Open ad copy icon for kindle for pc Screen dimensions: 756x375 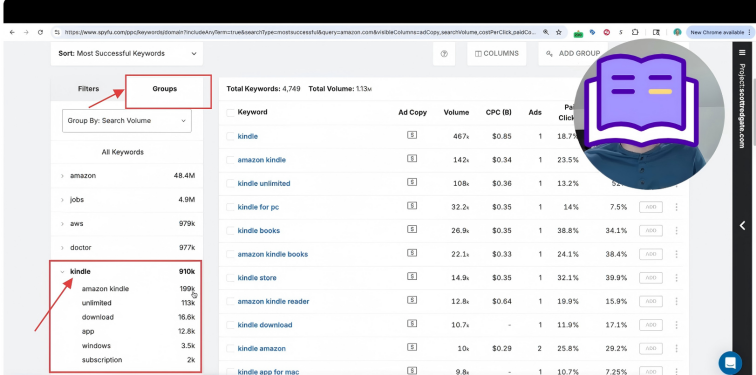412,206
